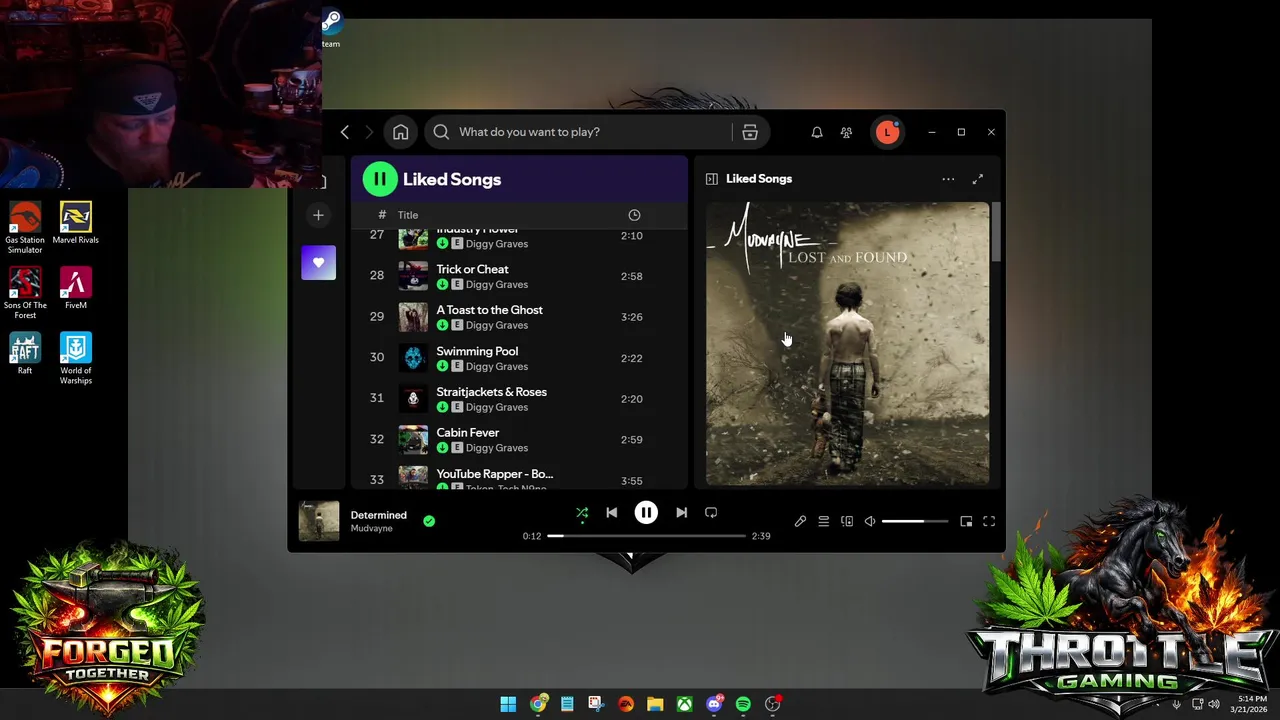Open the Determined song title link

[x=379, y=515]
